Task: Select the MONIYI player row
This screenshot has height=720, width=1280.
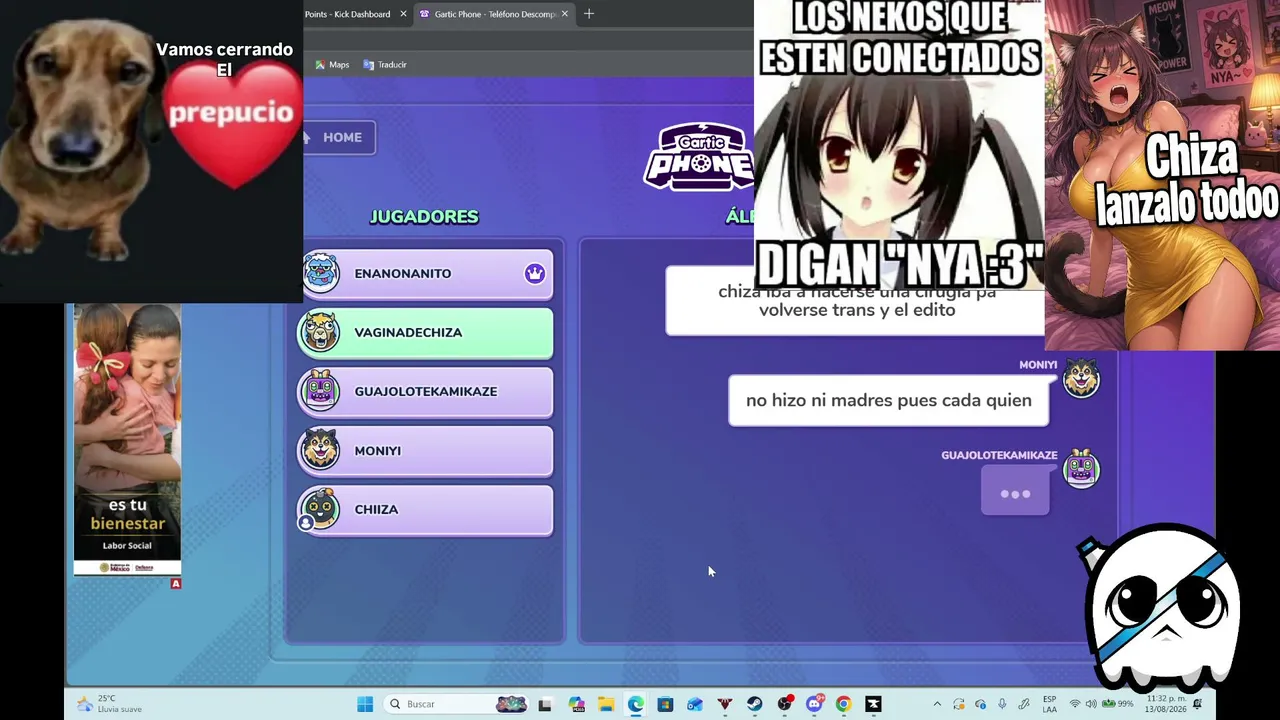Action: click(426, 451)
